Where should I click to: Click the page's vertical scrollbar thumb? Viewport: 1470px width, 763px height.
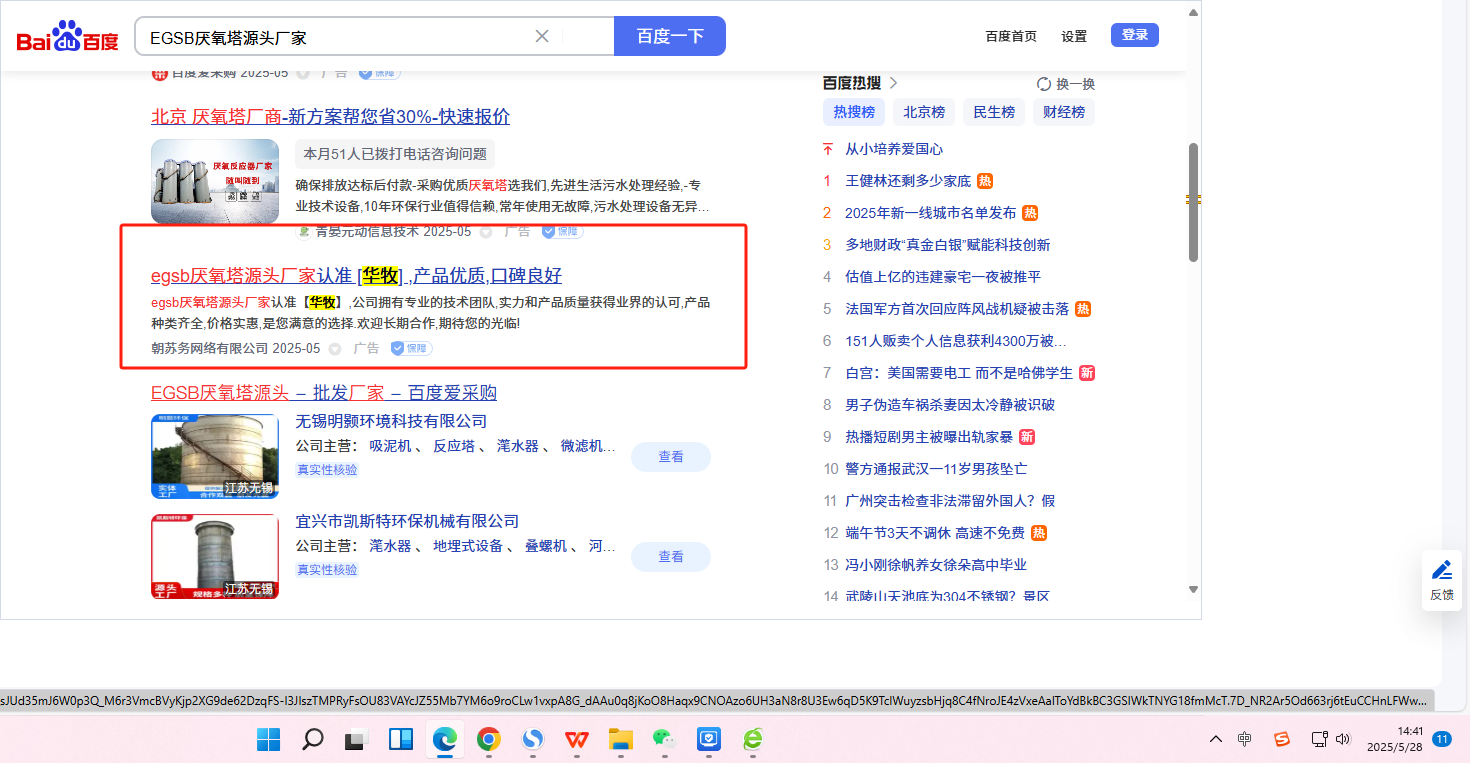(1192, 202)
